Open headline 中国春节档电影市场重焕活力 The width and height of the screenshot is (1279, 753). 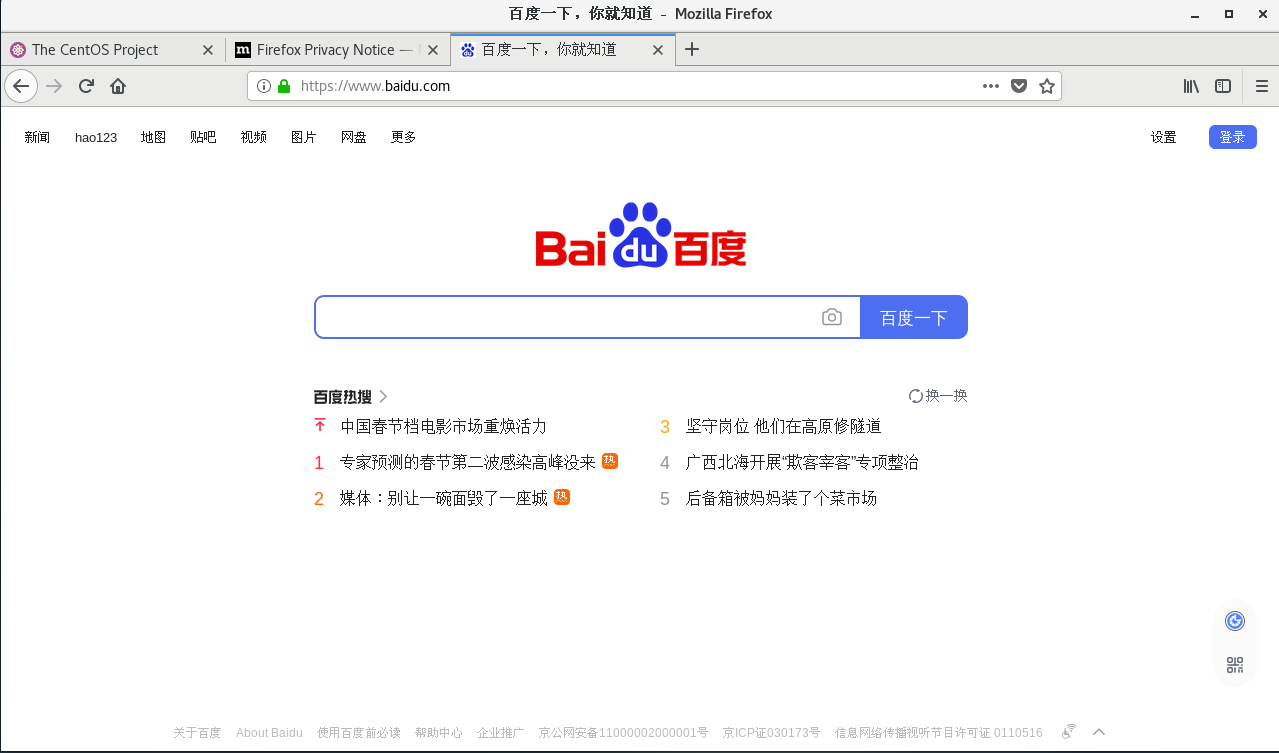[x=443, y=426]
